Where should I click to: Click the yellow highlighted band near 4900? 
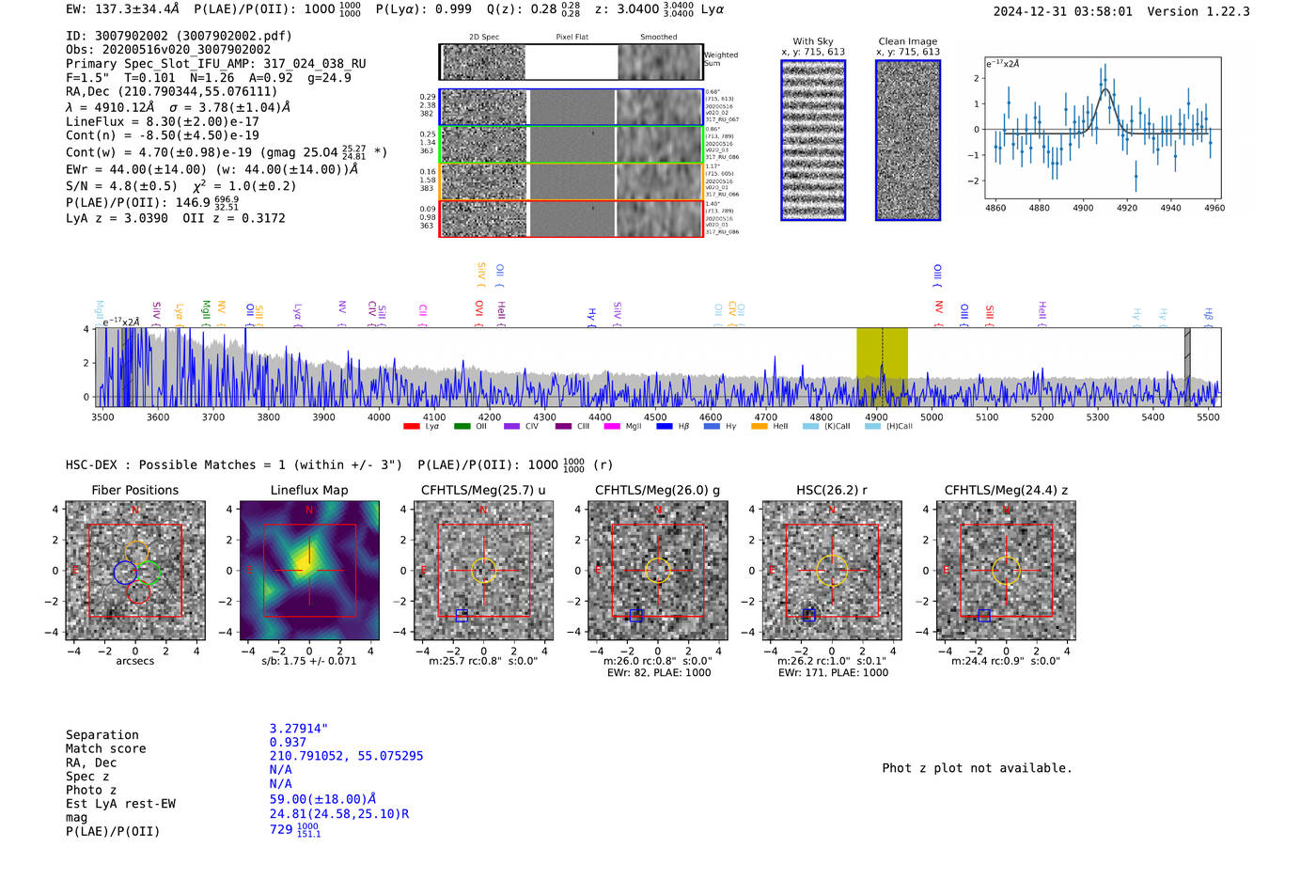(882, 367)
